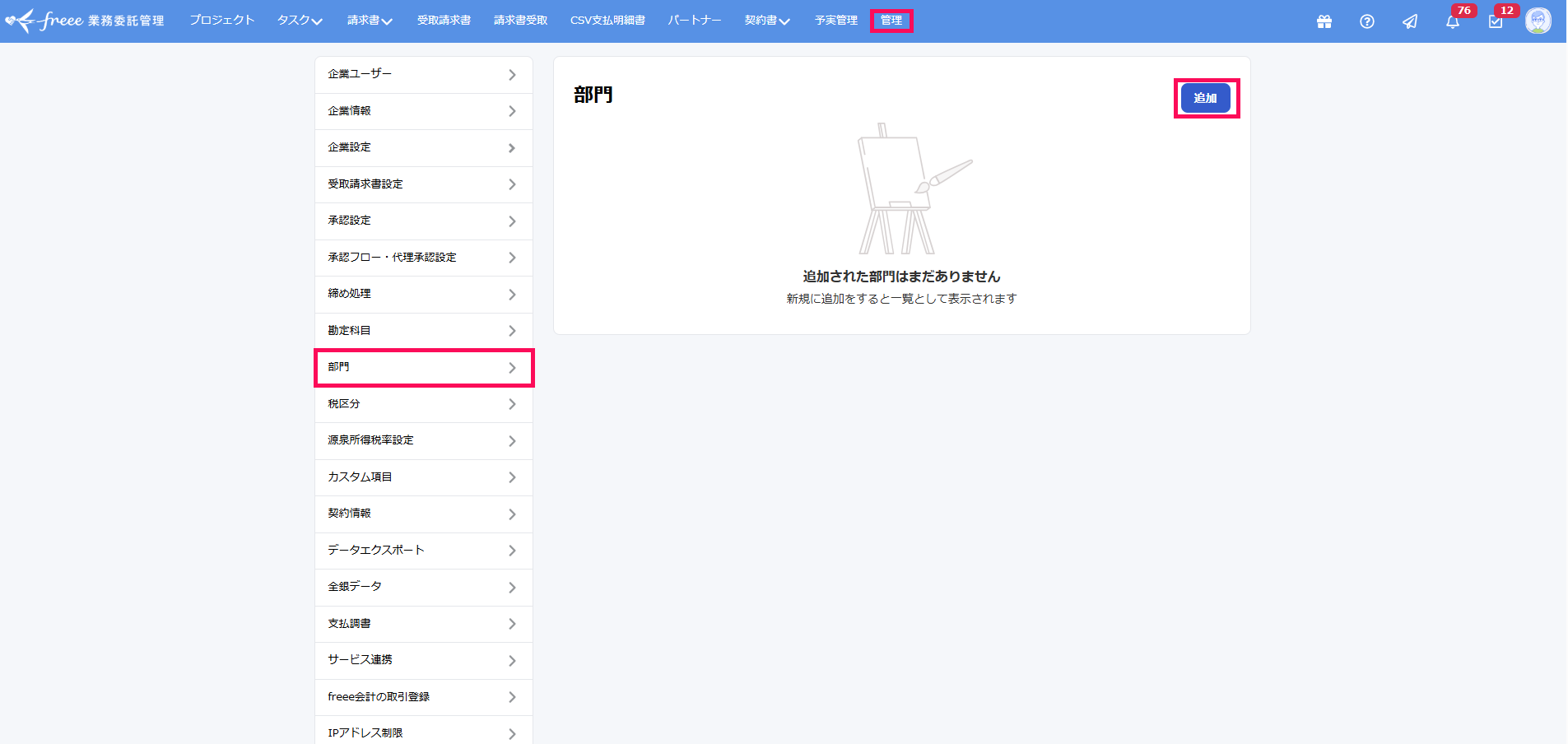Open the CSV支払明細書 menu item
Viewport: 1568px width, 744px height.
(607, 21)
